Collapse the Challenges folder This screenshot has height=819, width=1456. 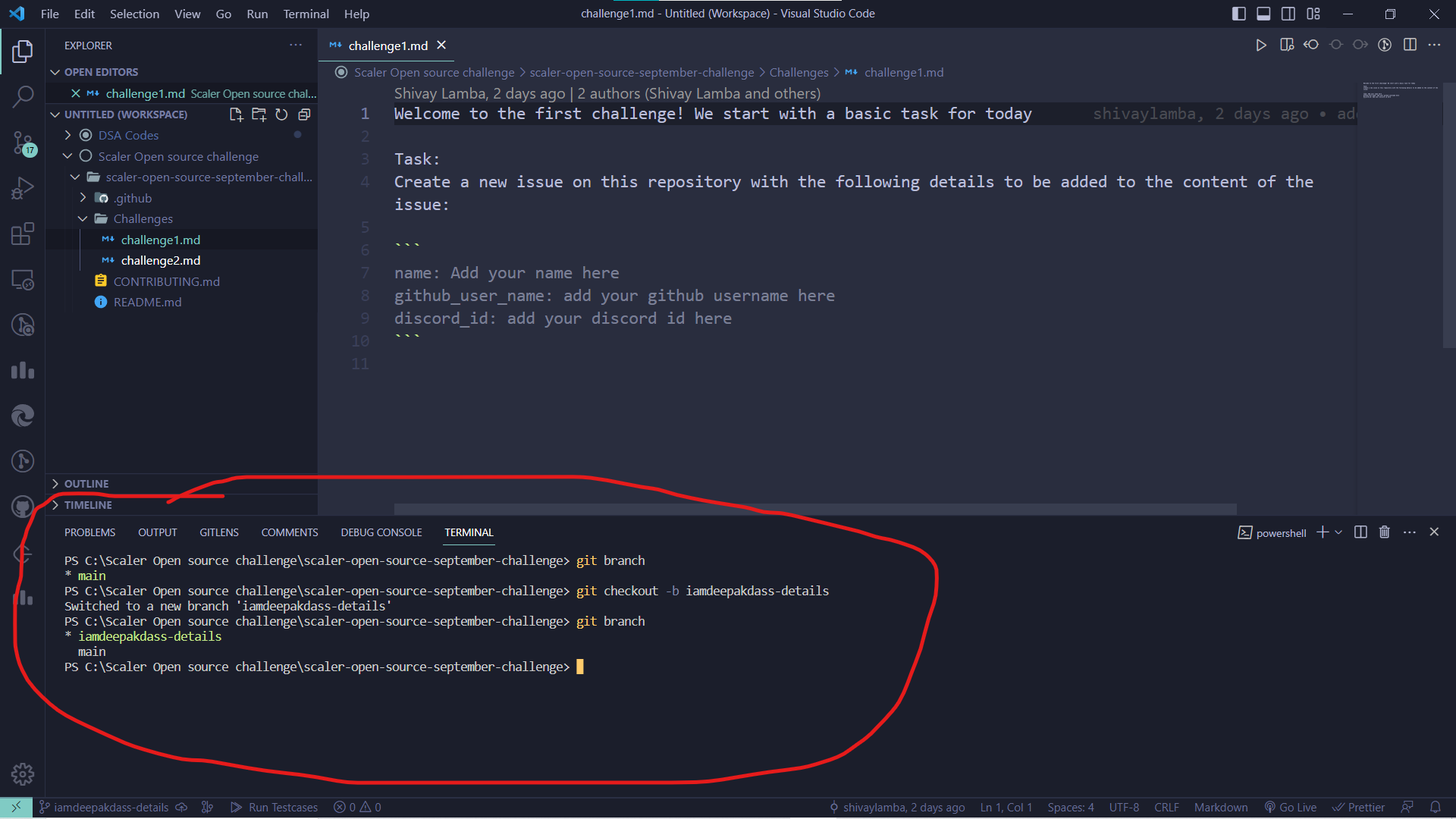point(83,218)
